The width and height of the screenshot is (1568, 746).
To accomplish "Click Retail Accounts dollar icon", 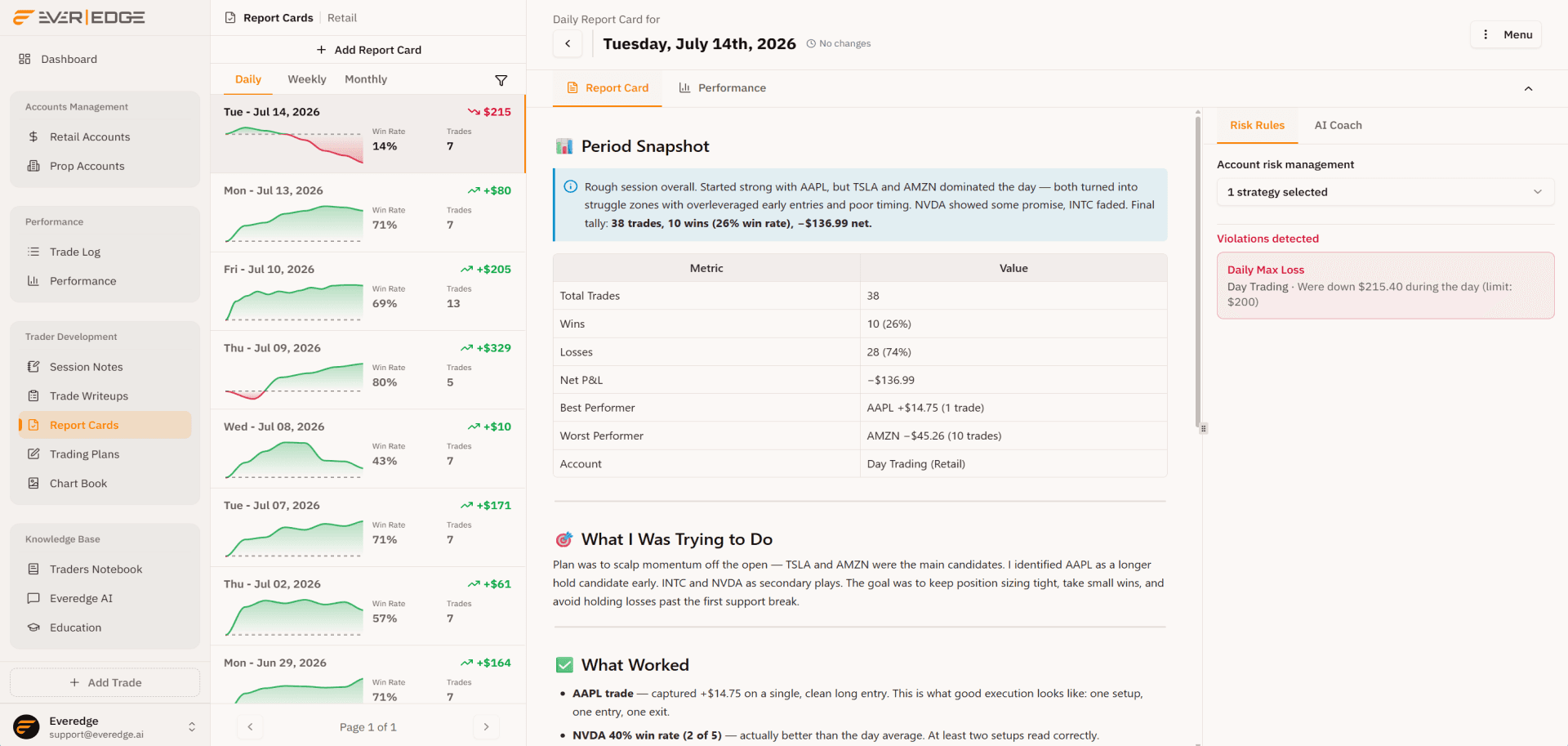I will click(33, 136).
